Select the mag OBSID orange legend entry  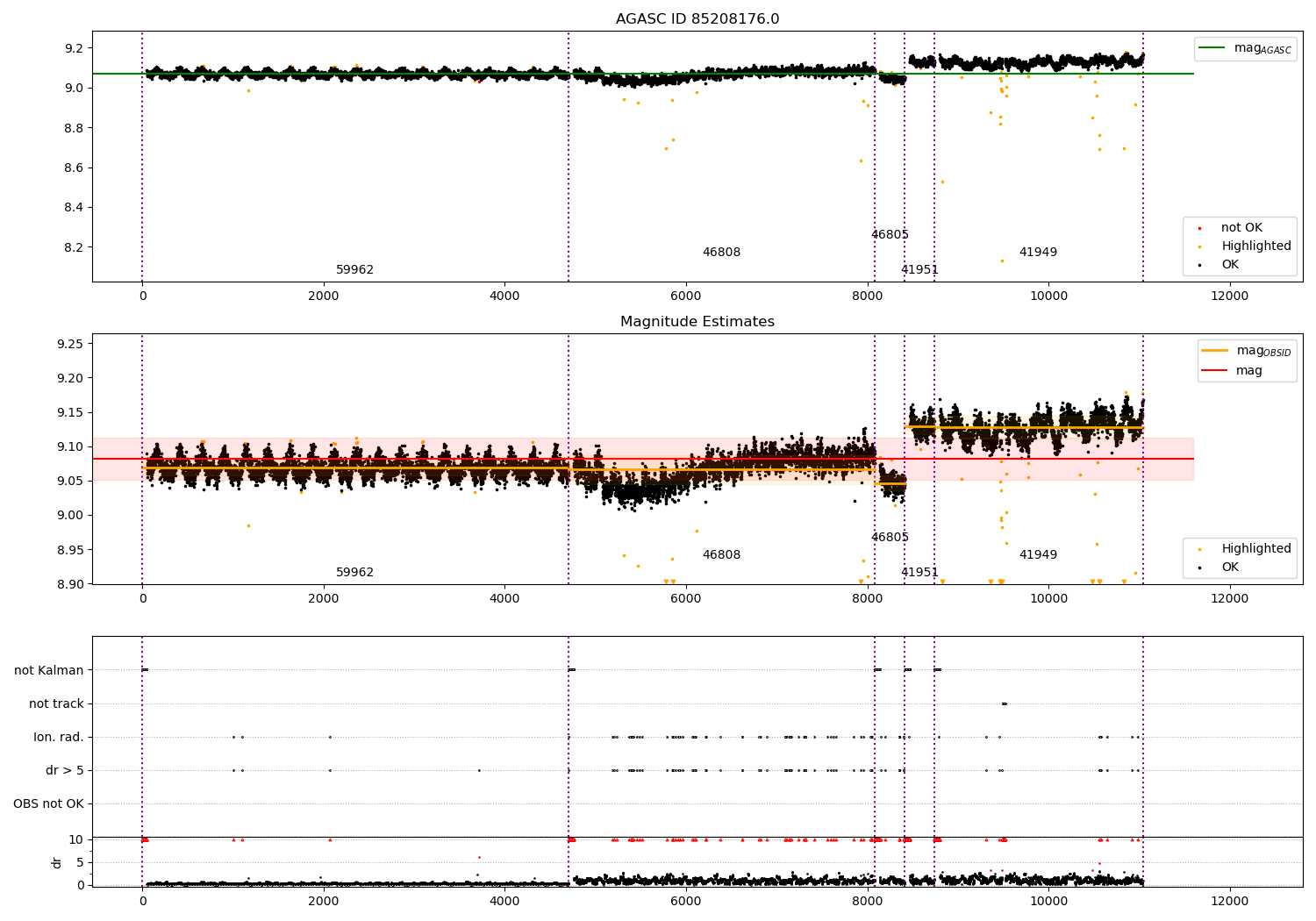(x=1247, y=351)
